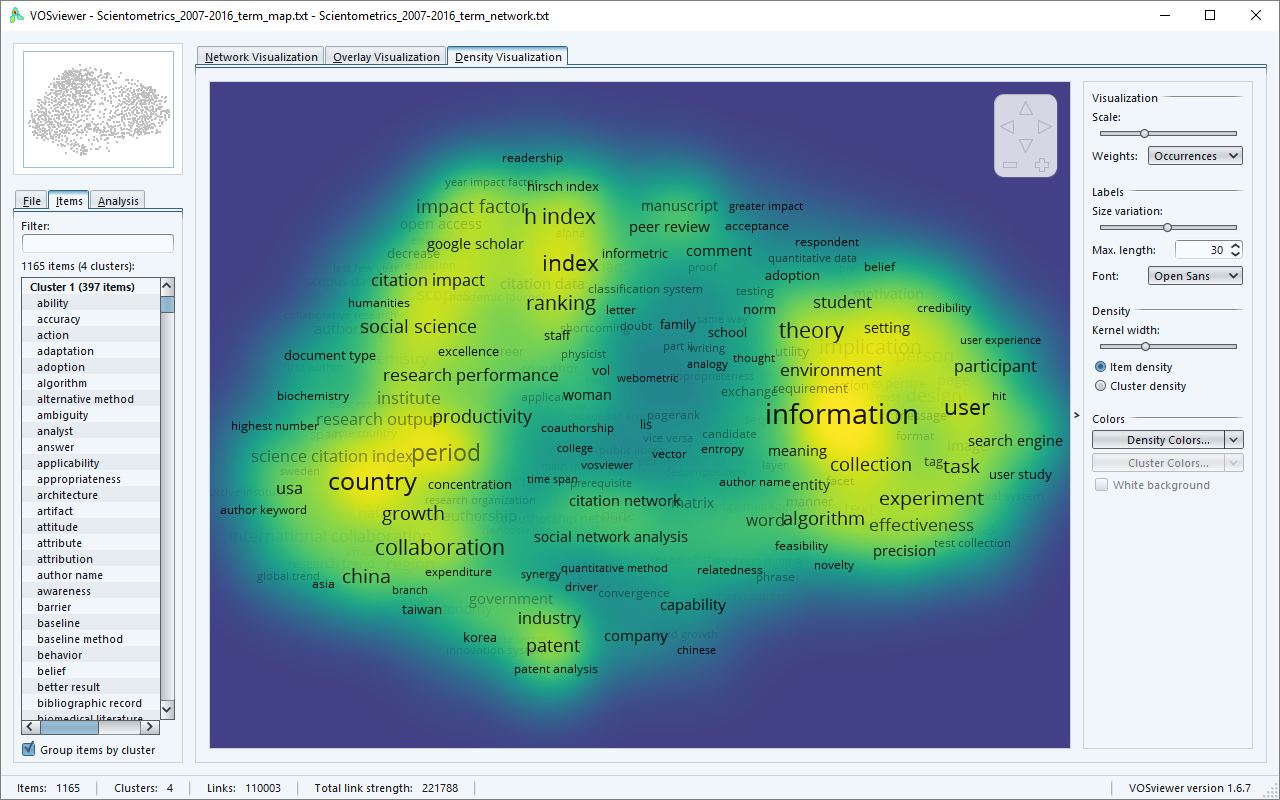Switch to the Network Visualization tab
Viewport: 1280px width, 800px height.
[x=261, y=57]
